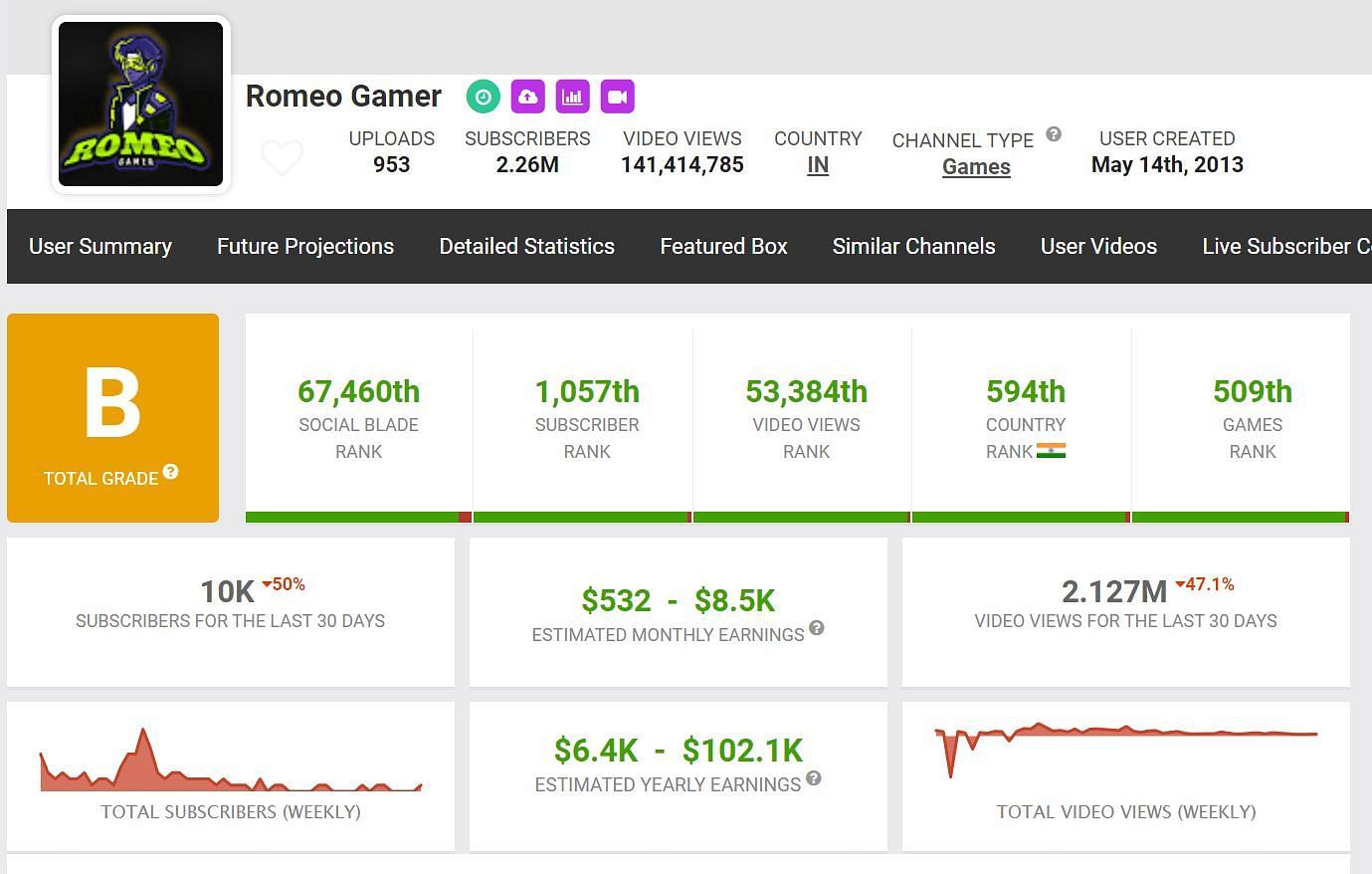The image size is (1372, 874).
Task: Click the progress bar under Games Rank
Action: tap(1241, 518)
